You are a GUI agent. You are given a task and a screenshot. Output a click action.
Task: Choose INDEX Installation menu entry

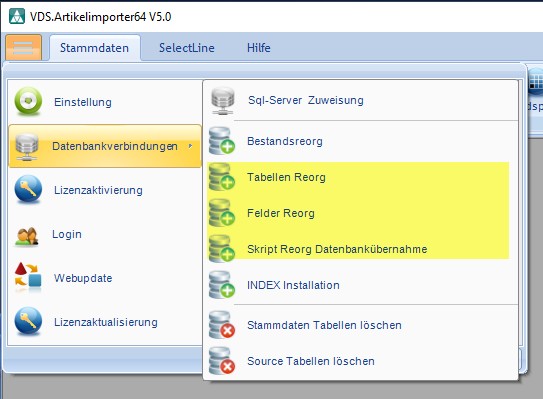(360, 285)
